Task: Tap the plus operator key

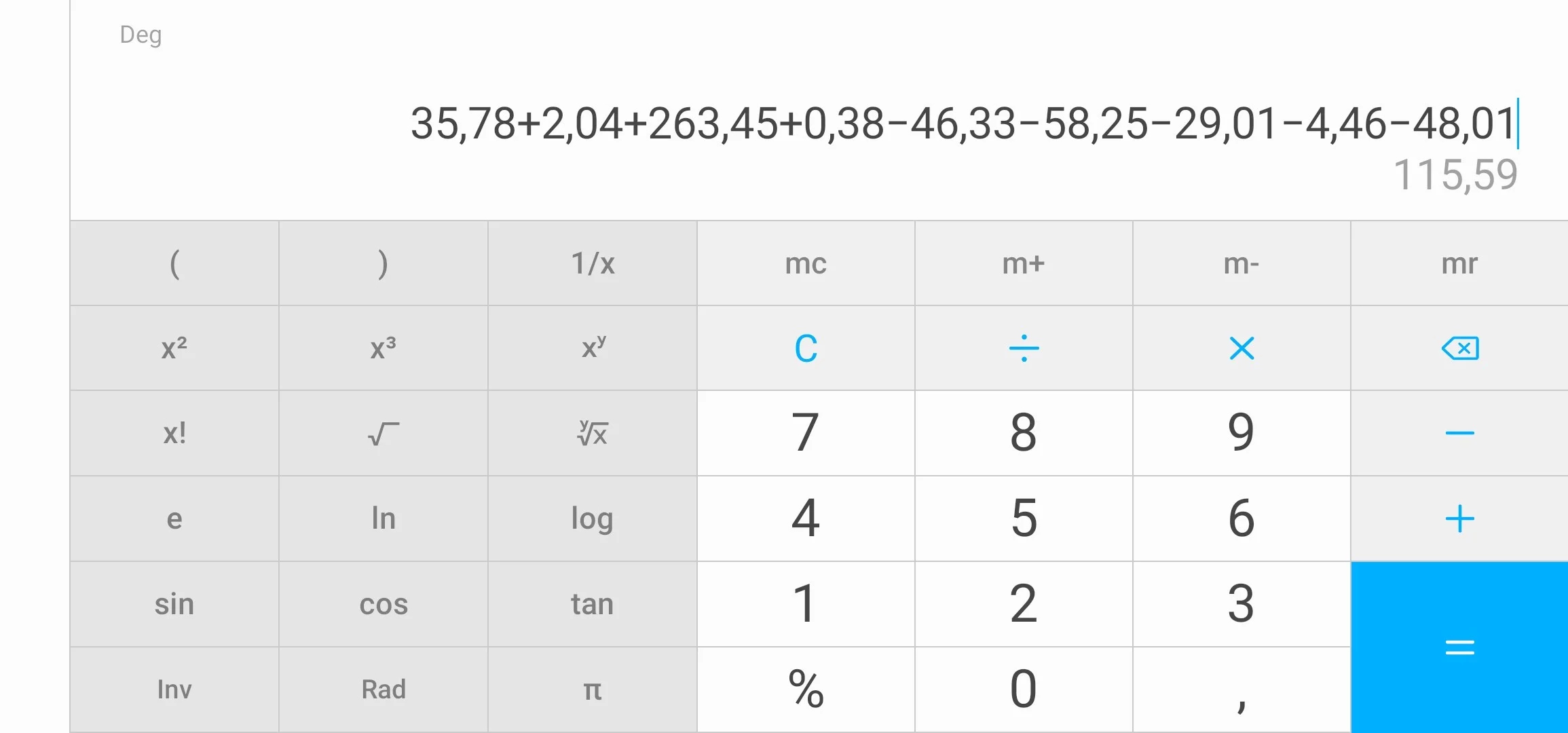Action: coord(1459,519)
